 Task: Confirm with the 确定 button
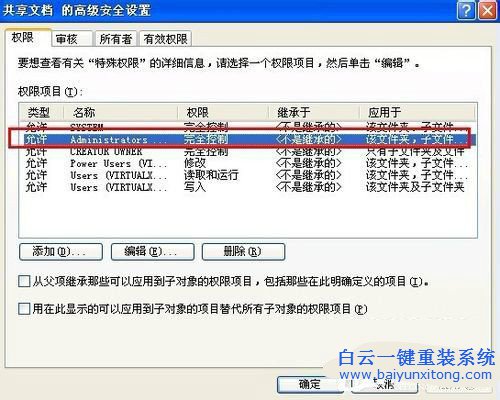[x=310, y=385]
